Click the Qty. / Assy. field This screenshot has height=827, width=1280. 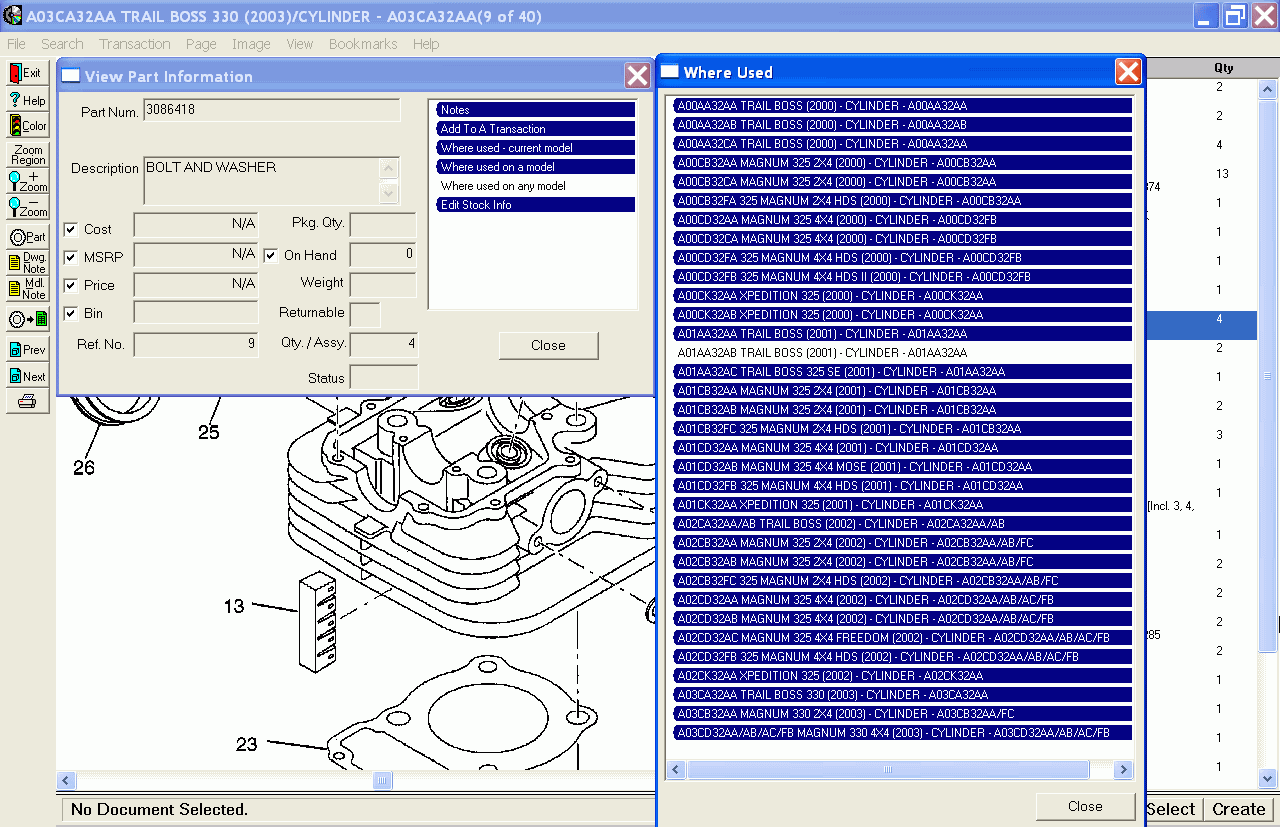(384, 345)
